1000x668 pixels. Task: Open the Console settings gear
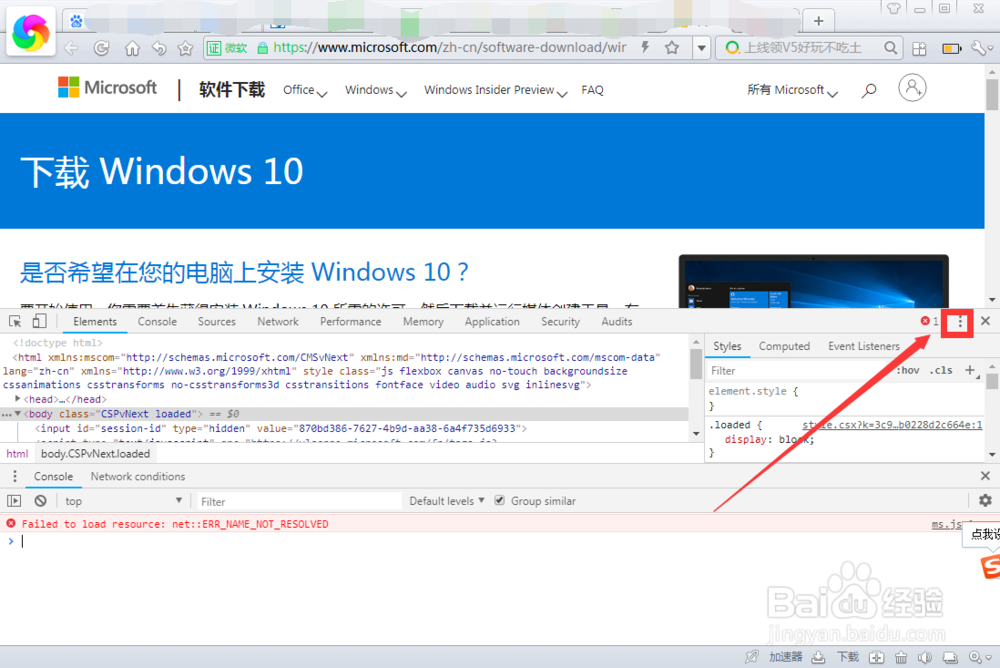[985, 500]
